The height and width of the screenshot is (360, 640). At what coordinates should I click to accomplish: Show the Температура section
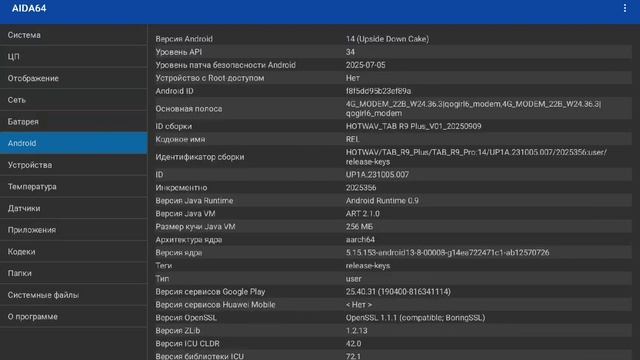pos(73,187)
